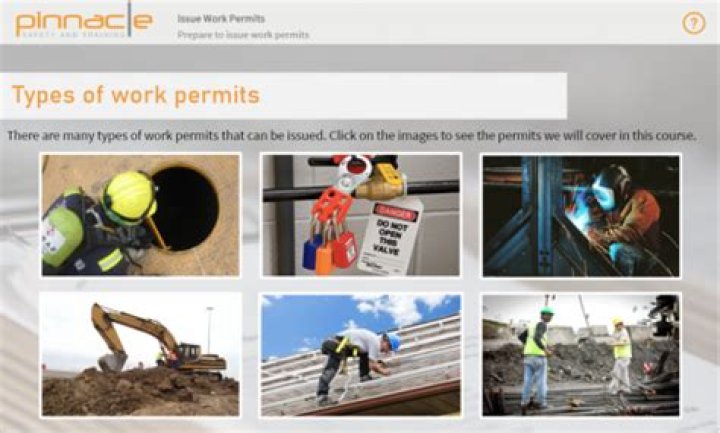
Task: Select the confined space manhole entry image
Action: pos(141,215)
